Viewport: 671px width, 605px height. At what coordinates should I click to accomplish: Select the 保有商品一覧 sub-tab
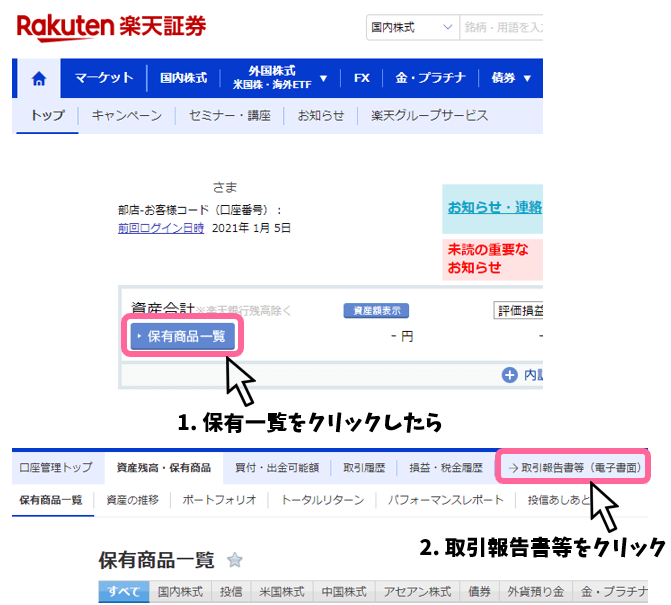pyautogui.click(x=51, y=500)
